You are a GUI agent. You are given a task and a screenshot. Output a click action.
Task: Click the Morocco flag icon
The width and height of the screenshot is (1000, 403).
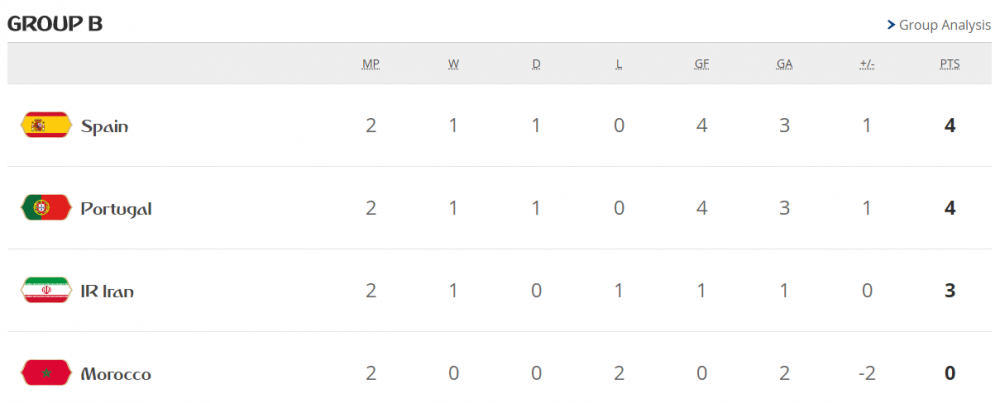[46, 374]
